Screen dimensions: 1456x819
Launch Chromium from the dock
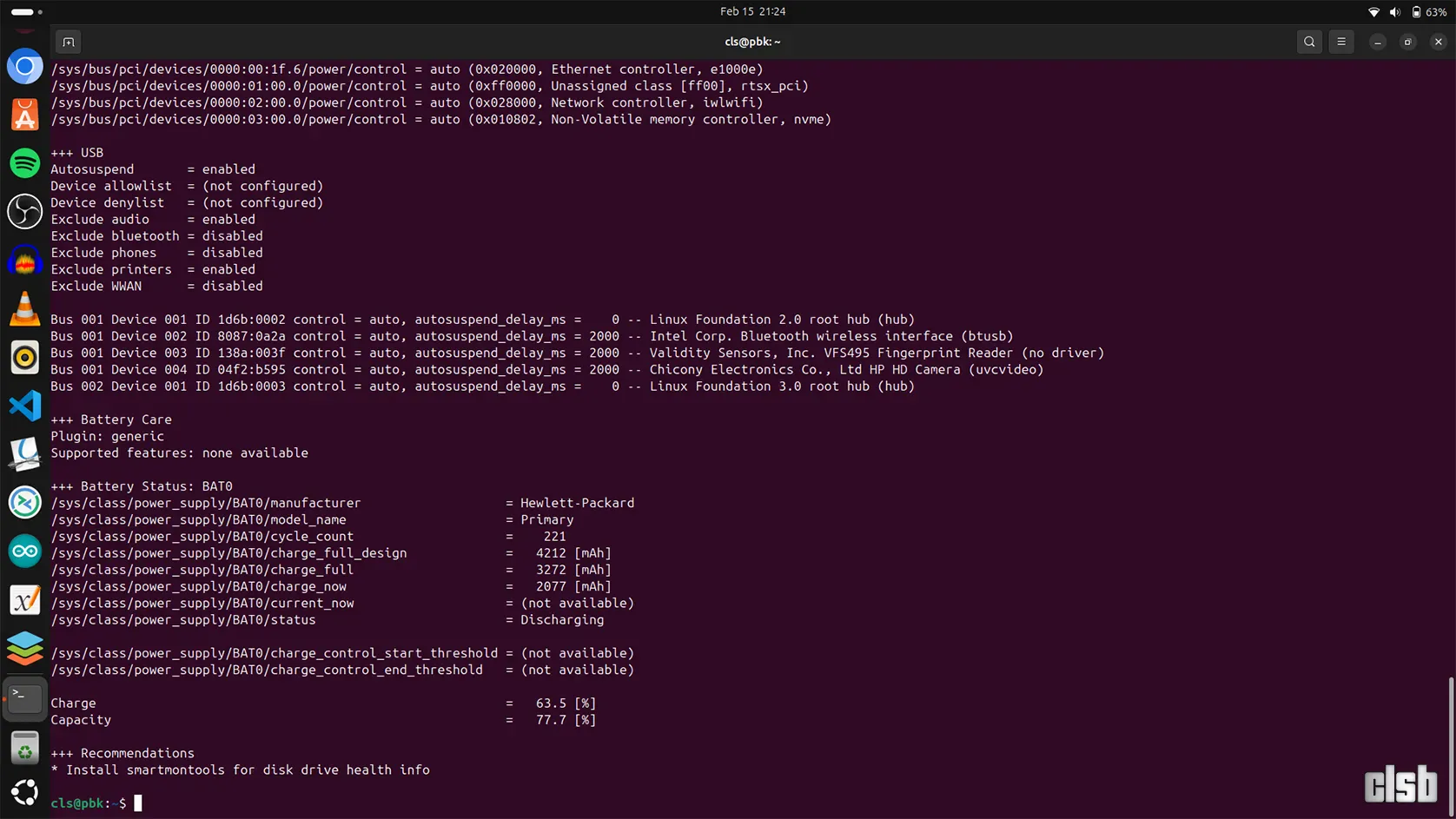point(24,67)
